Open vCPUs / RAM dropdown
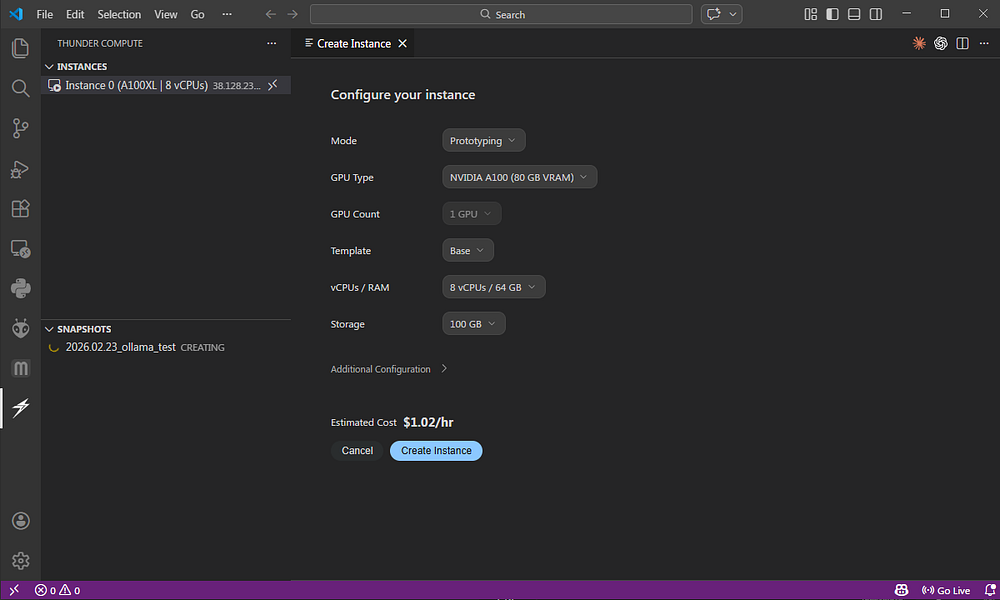 (x=494, y=287)
